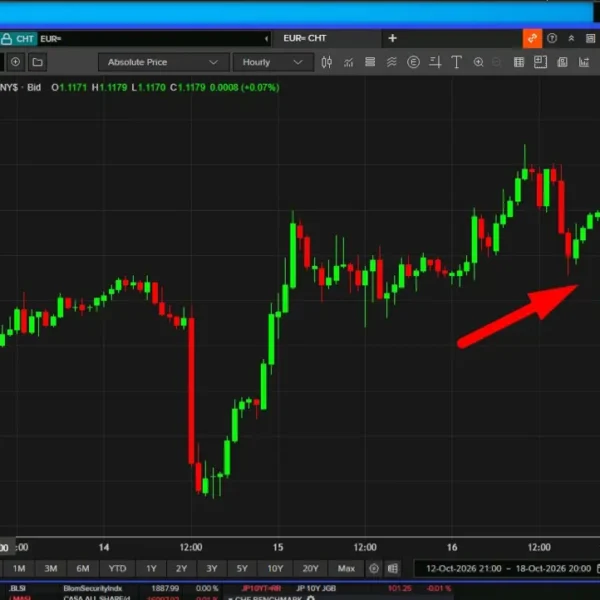Click the BlomSecurityIndx ticker row
Screen dimensions: 600x600
93,588
